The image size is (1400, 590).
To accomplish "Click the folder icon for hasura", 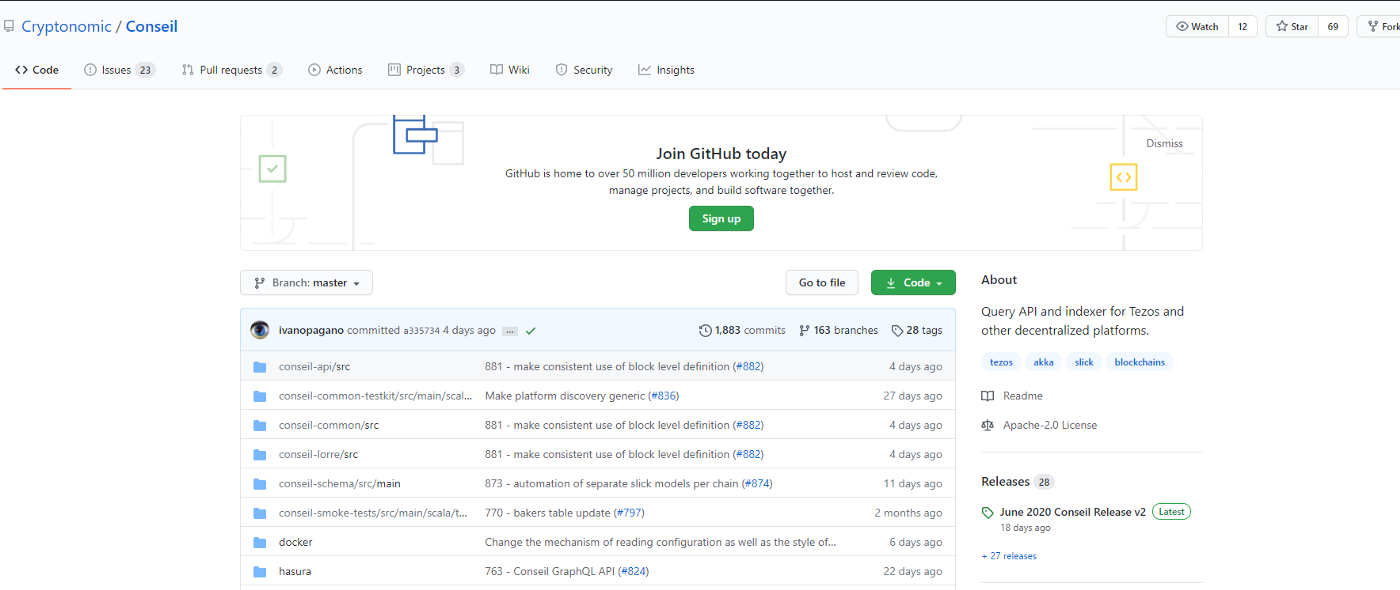I will click(x=260, y=572).
